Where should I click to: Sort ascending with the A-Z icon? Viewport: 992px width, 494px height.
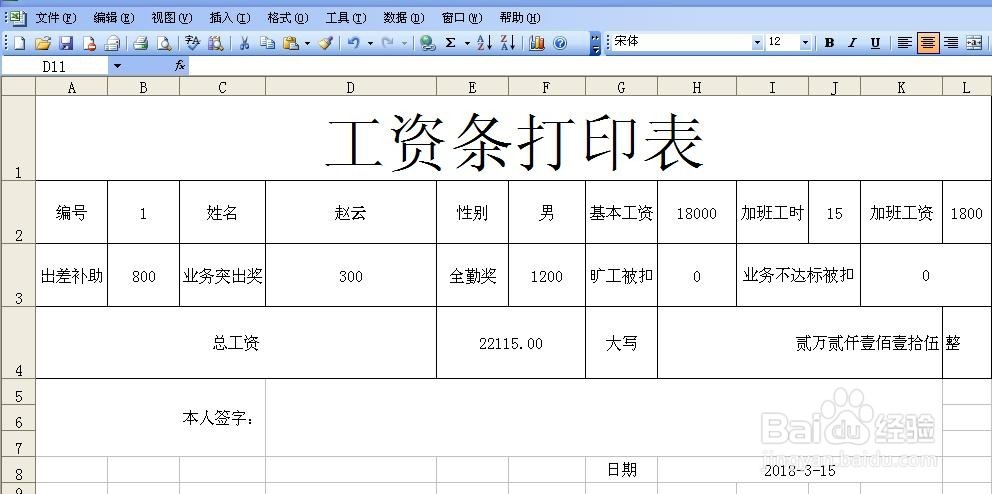click(x=485, y=43)
